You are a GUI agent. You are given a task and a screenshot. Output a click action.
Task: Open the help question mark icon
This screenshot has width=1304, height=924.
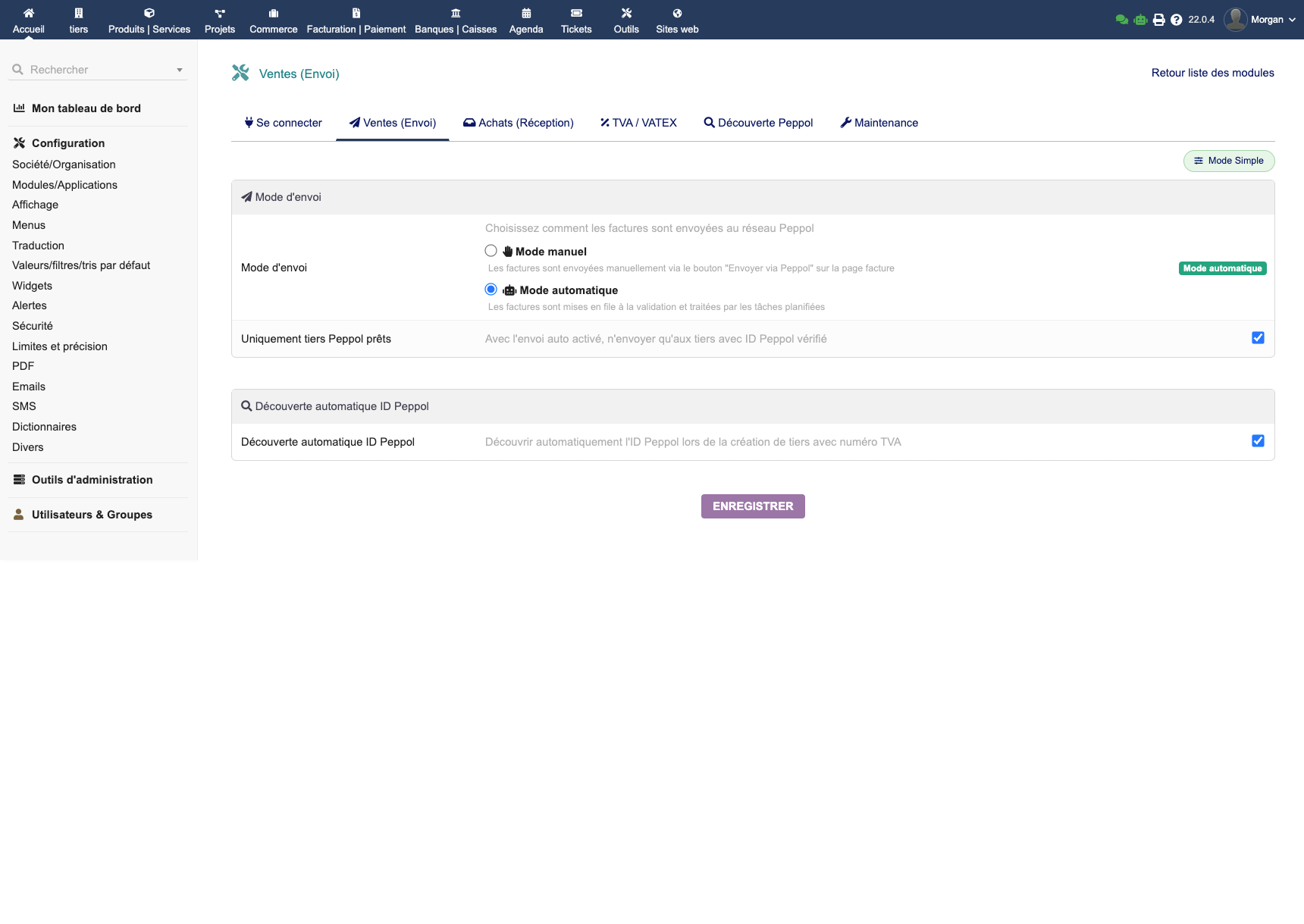(x=1176, y=20)
